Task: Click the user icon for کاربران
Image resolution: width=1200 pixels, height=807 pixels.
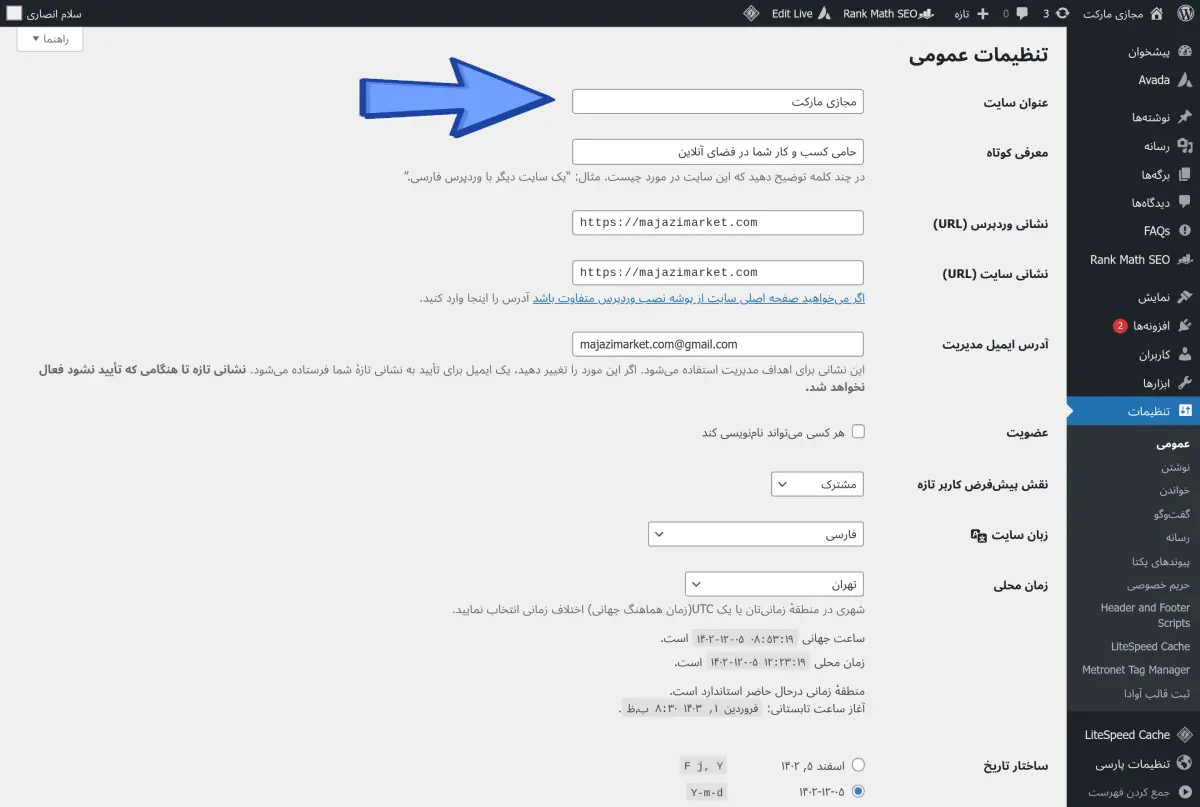Action: coord(1185,354)
